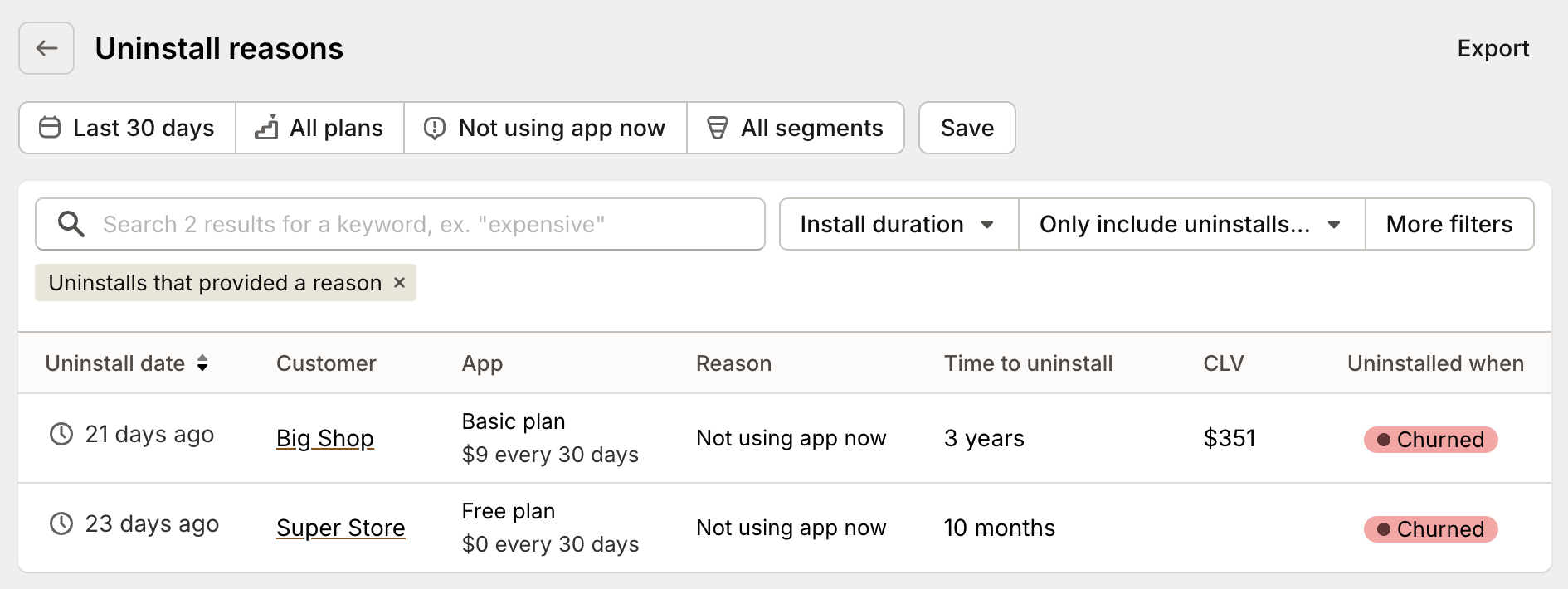This screenshot has height=589, width=1568.
Task: Click the clock icon beside 23 days ago
Action: [x=61, y=523]
